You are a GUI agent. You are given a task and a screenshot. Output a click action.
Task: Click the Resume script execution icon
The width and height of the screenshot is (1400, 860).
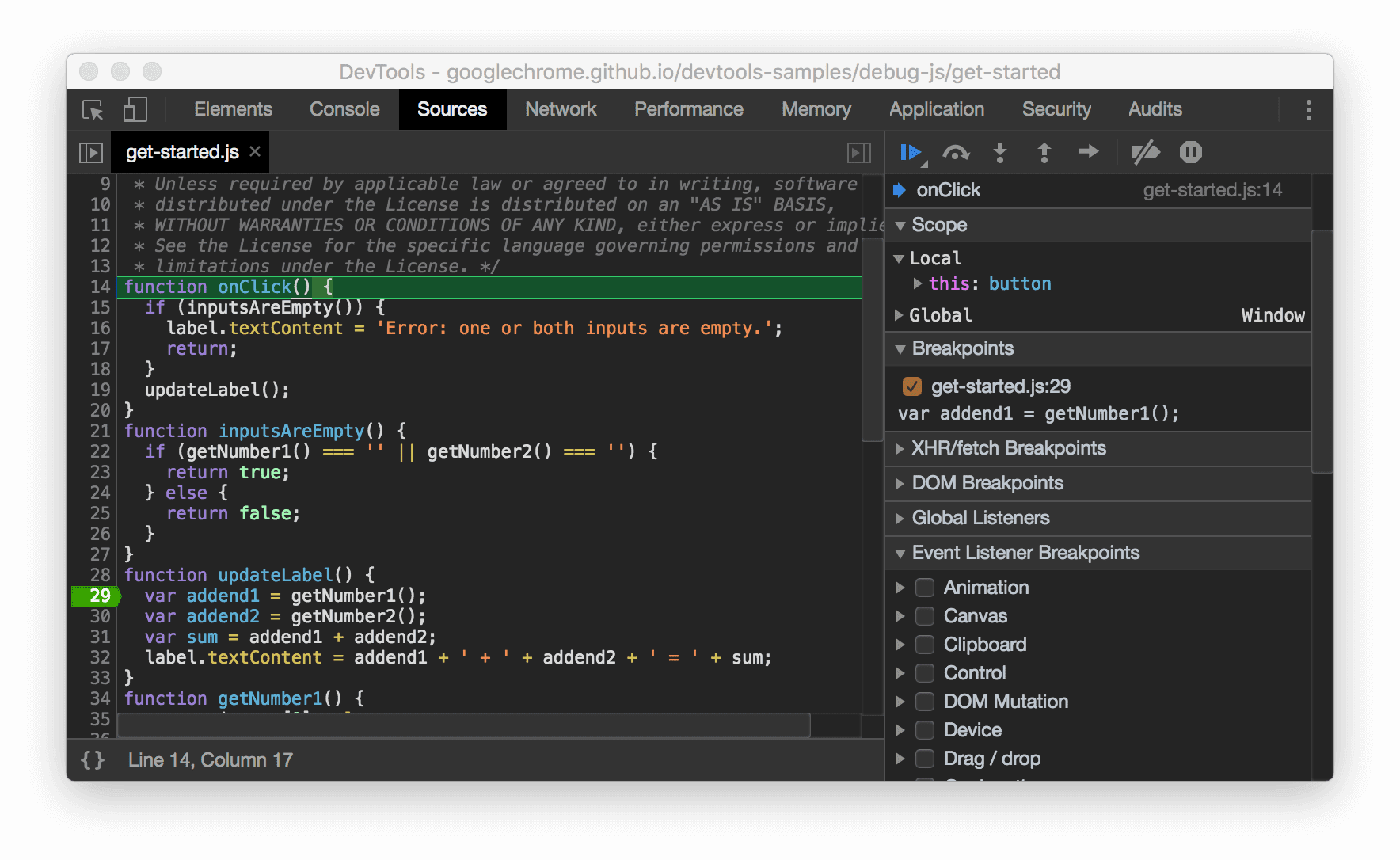[911, 152]
